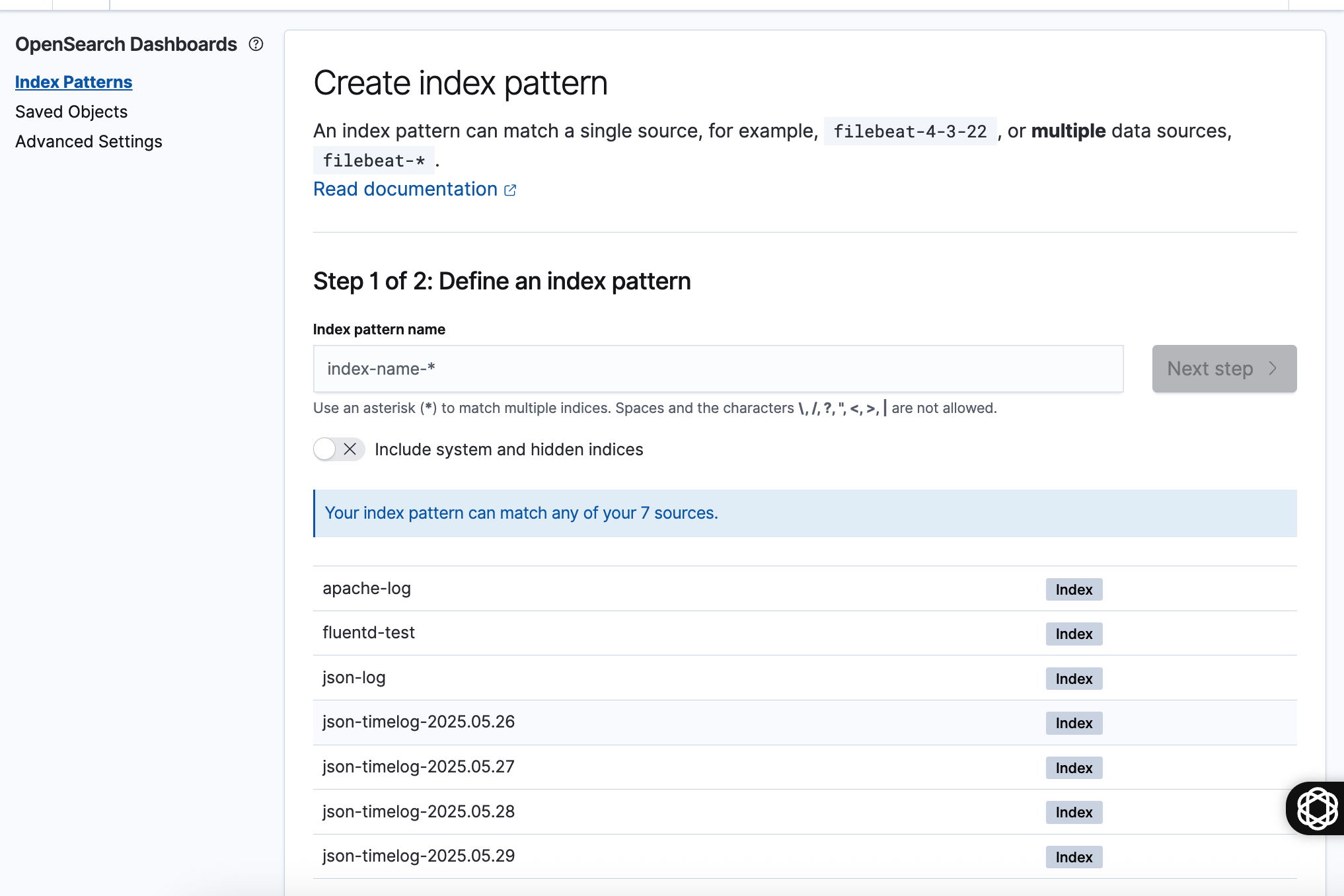Open Saved Objects in sidebar

(71, 112)
